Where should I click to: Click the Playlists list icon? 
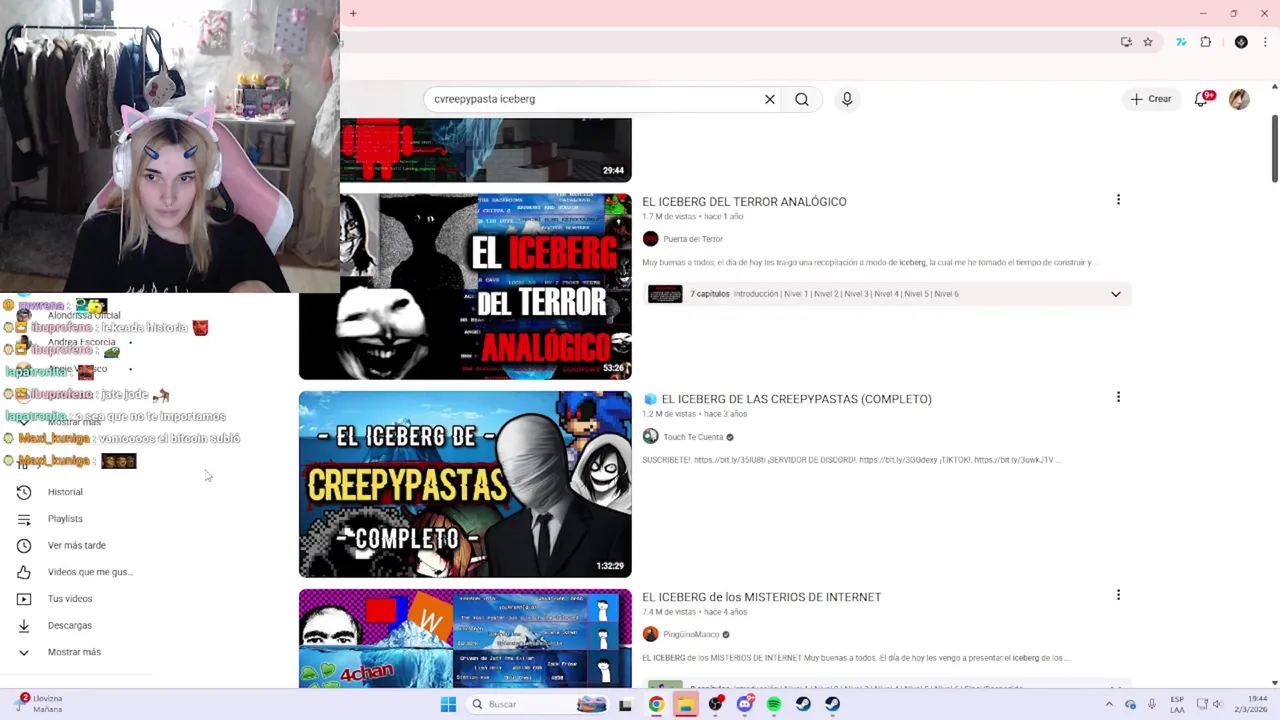(24, 519)
